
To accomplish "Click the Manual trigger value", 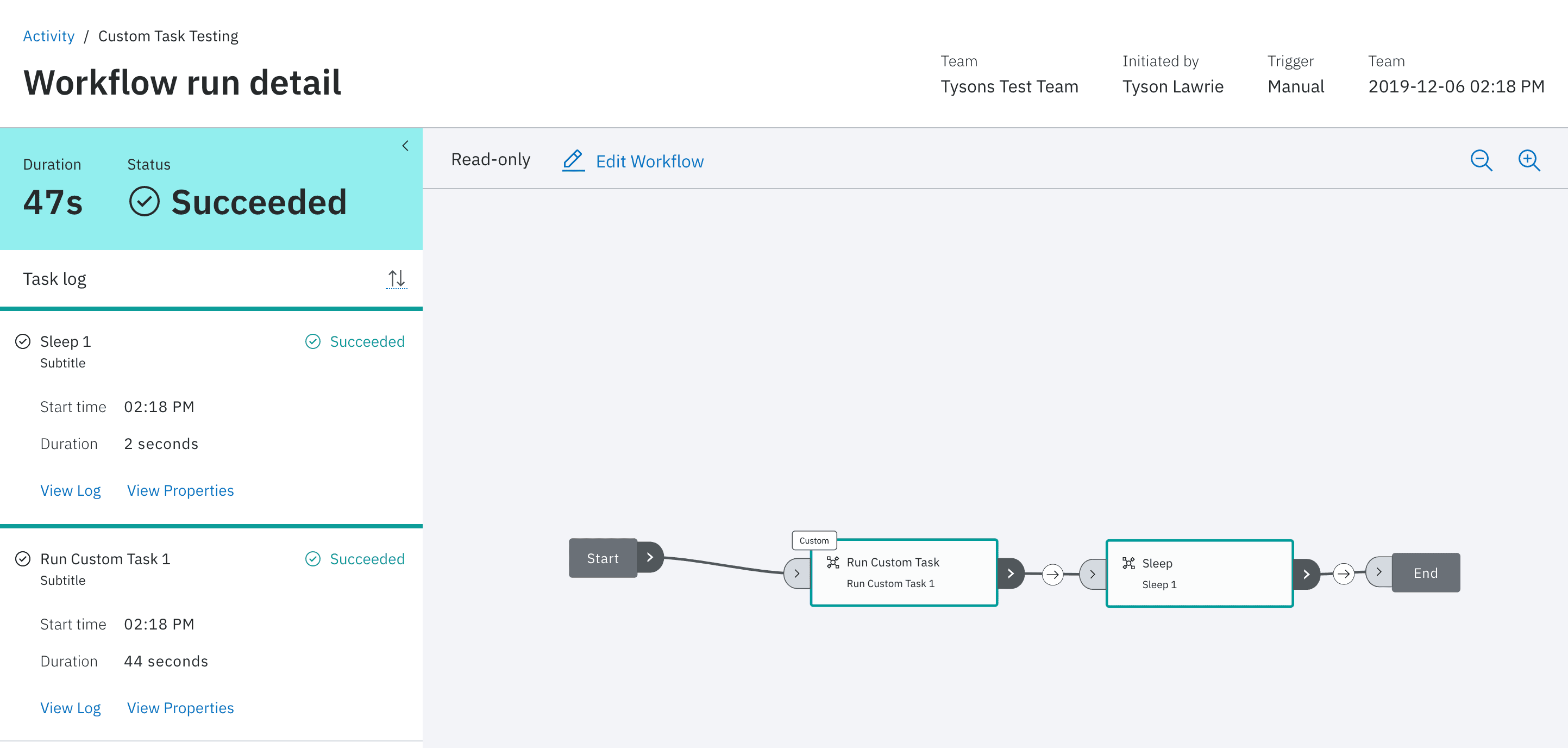I will tap(1296, 86).
